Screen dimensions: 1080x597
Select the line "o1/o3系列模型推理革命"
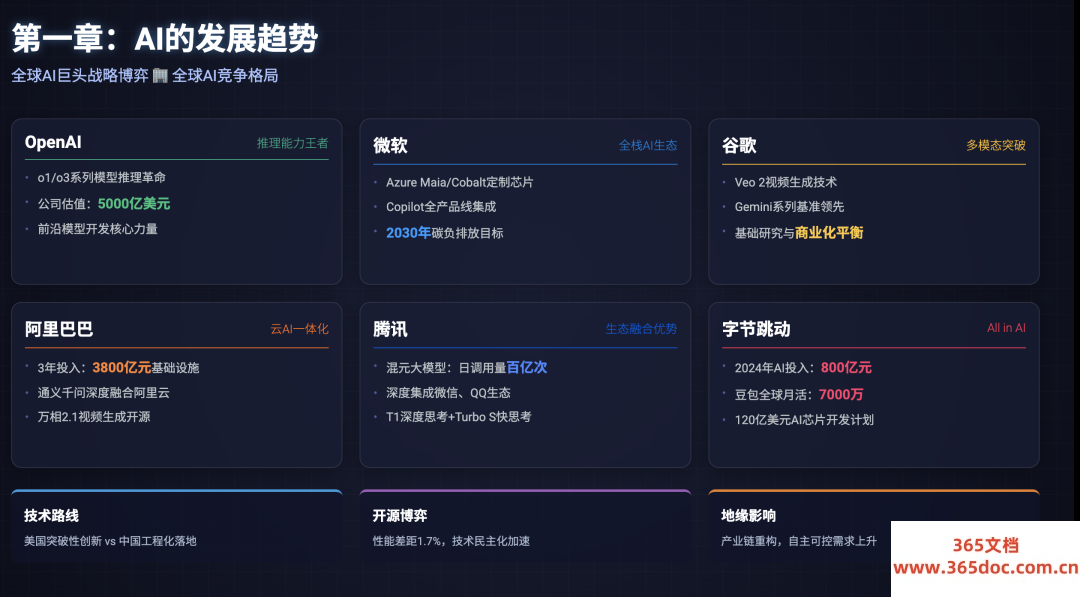[x=101, y=178]
